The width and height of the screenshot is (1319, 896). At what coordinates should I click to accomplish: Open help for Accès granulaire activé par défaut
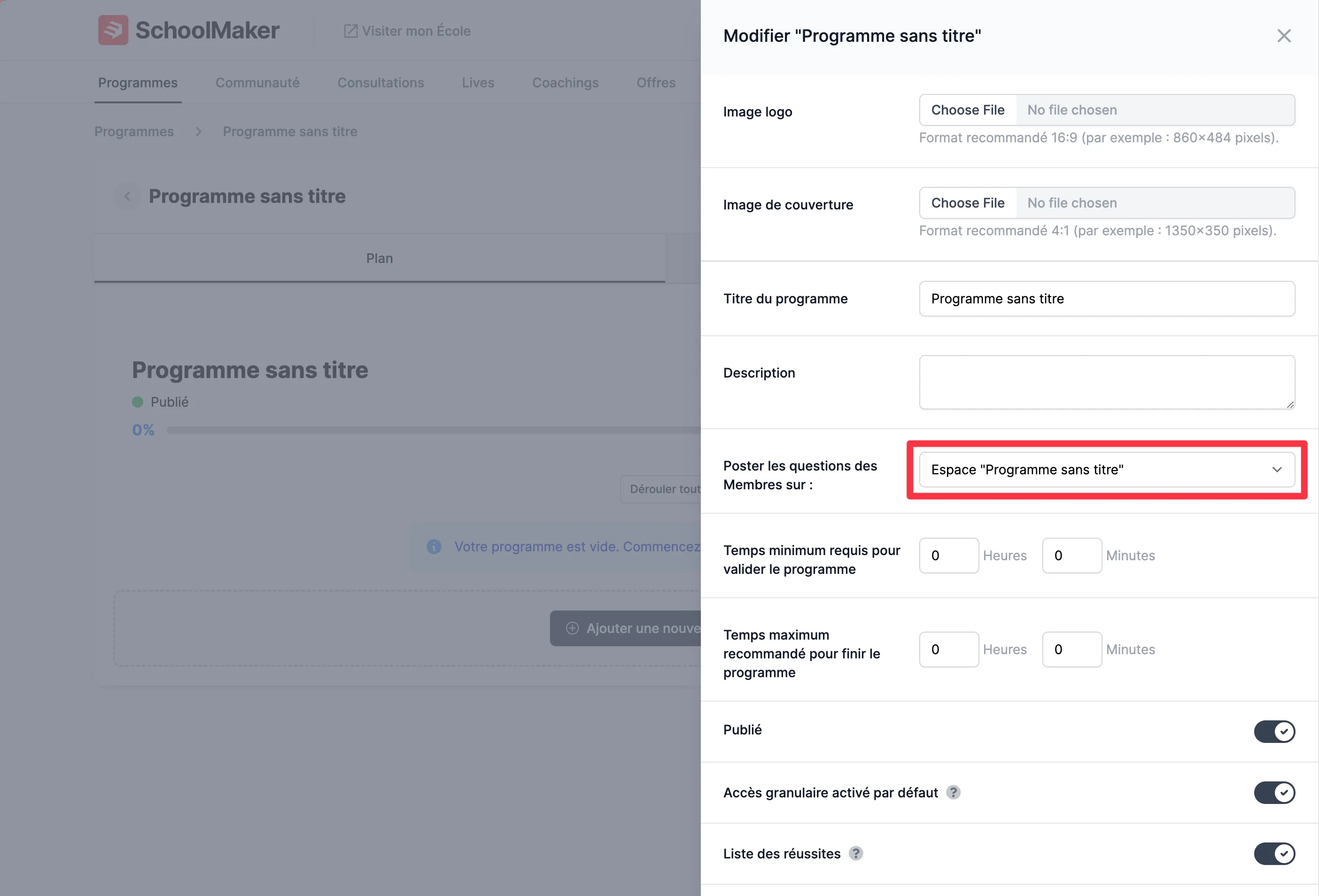(954, 792)
